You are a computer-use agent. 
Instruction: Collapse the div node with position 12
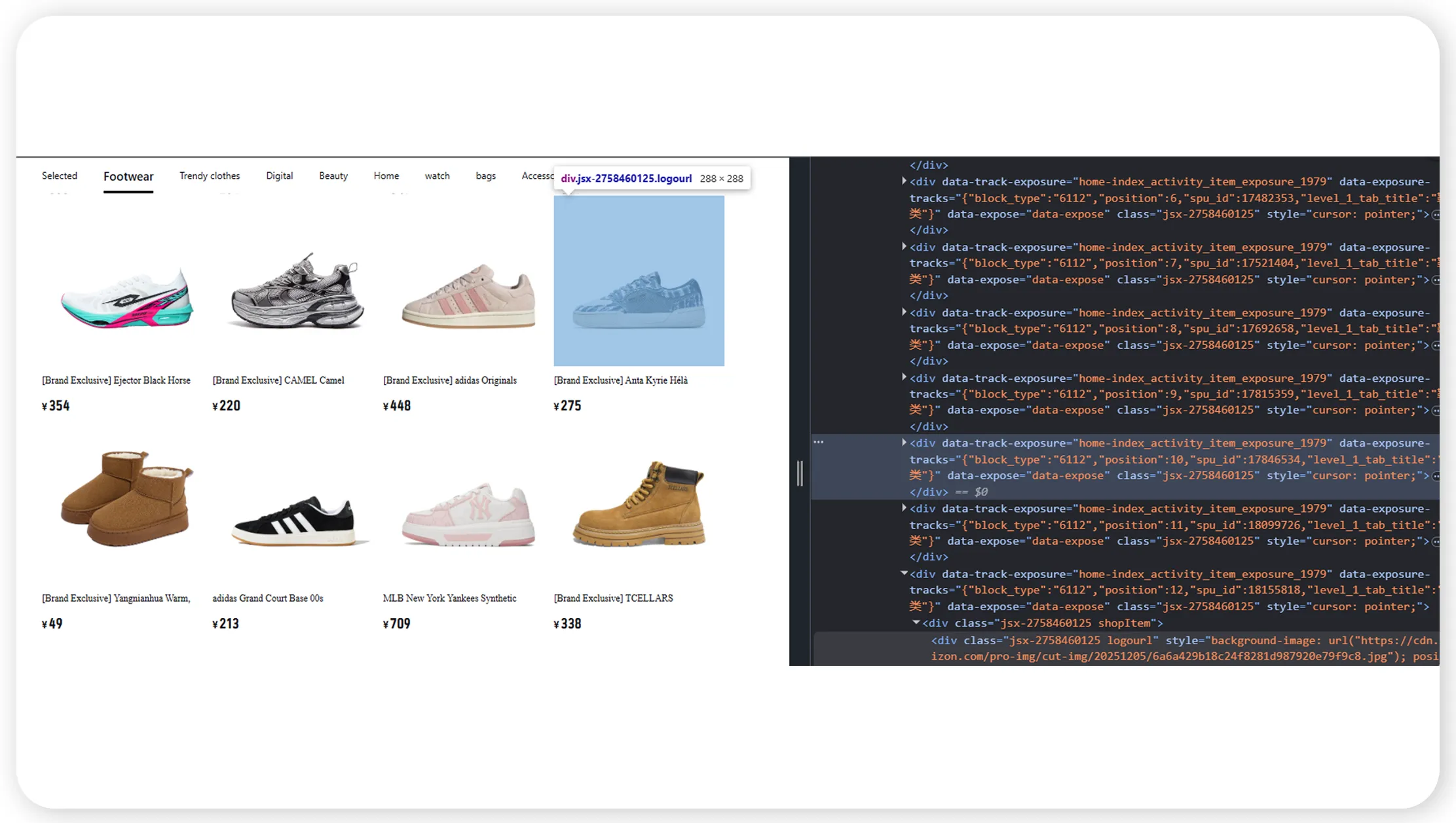904,574
